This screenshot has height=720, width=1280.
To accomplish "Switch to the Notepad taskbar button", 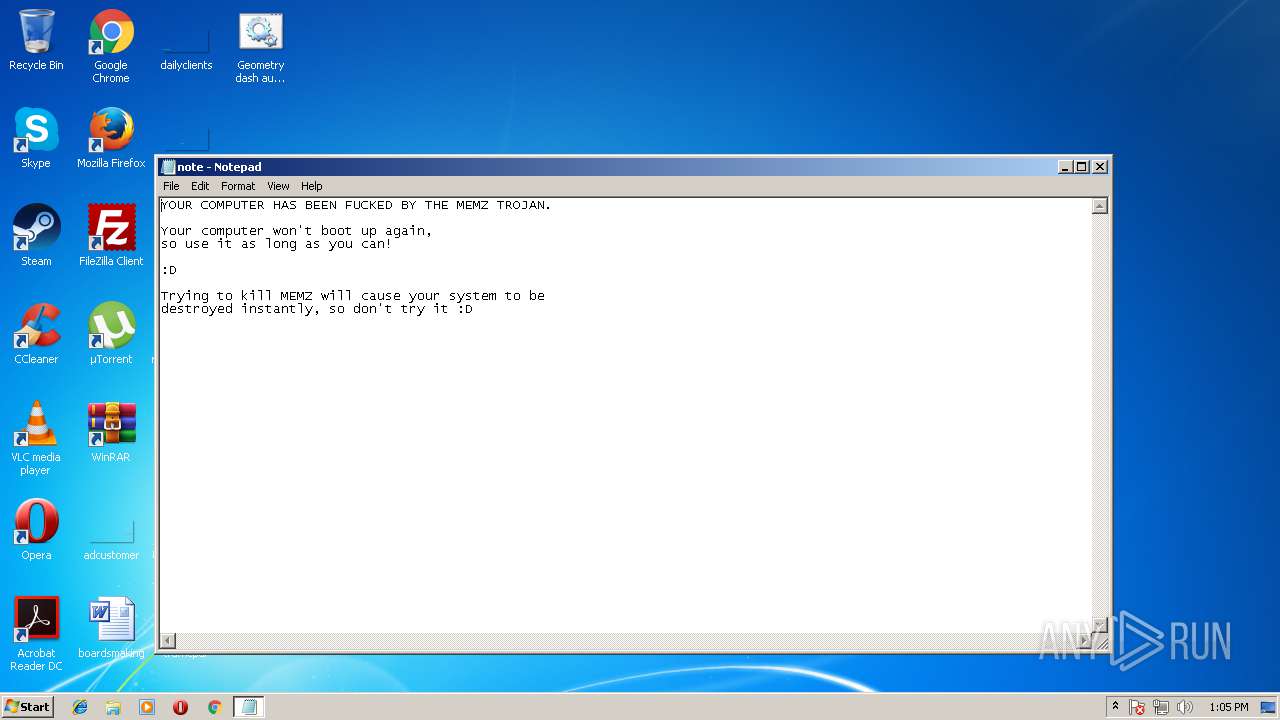I will [249, 707].
